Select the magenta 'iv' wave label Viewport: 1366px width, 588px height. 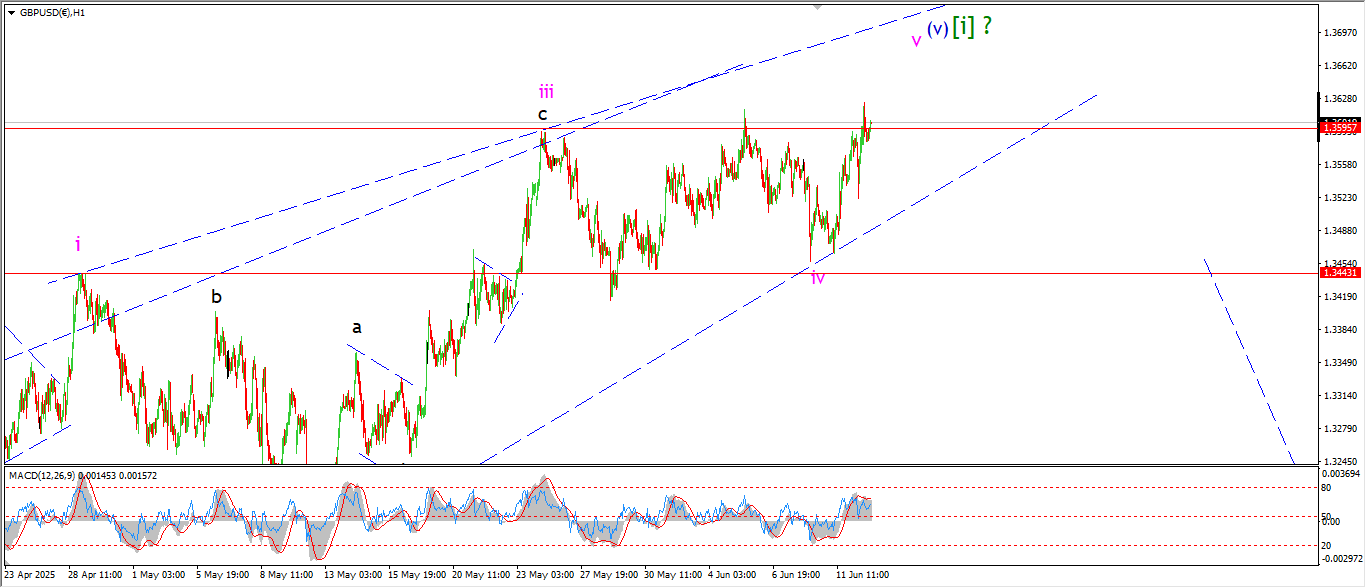818,277
